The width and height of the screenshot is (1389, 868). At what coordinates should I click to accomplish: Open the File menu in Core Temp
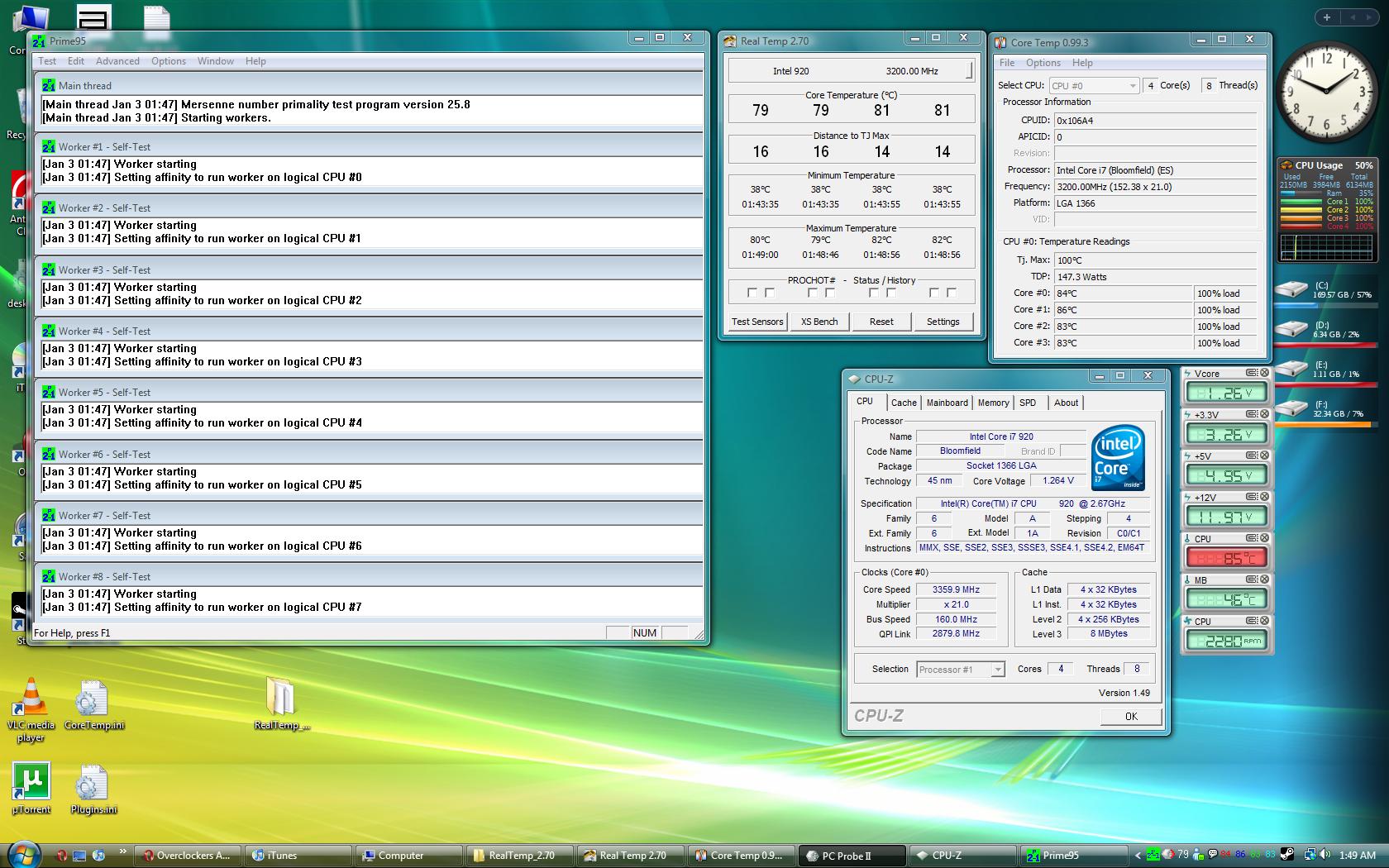click(1007, 63)
